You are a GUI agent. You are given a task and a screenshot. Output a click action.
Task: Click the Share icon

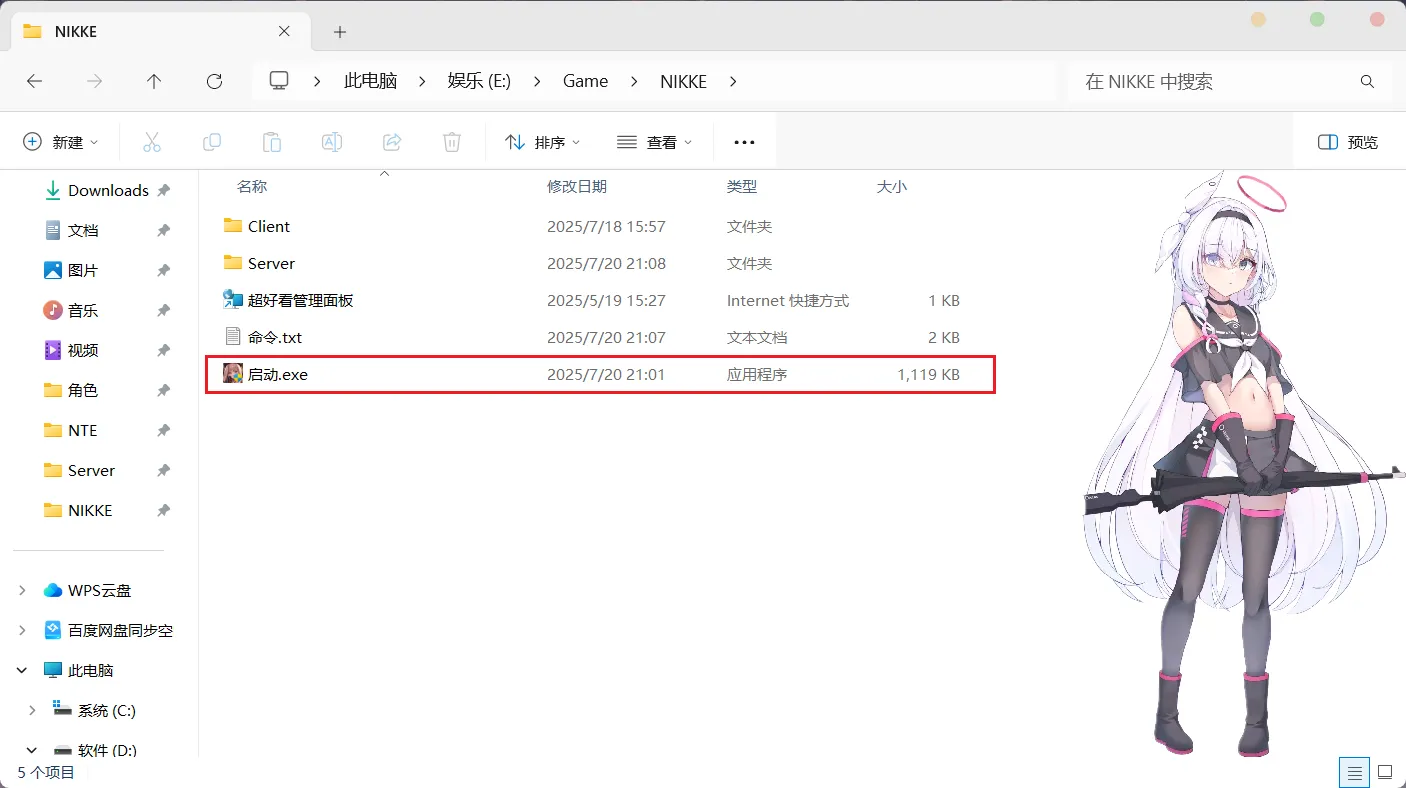[x=392, y=141]
